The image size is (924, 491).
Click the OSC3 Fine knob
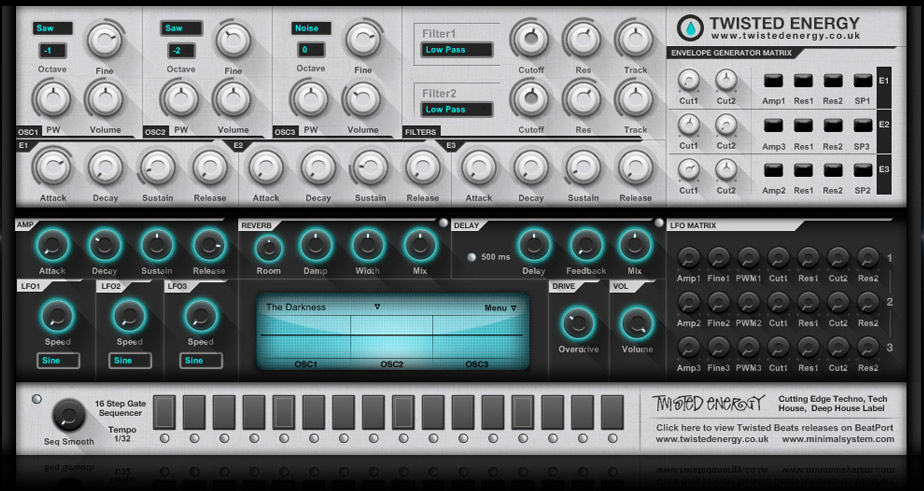click(362, 40)
